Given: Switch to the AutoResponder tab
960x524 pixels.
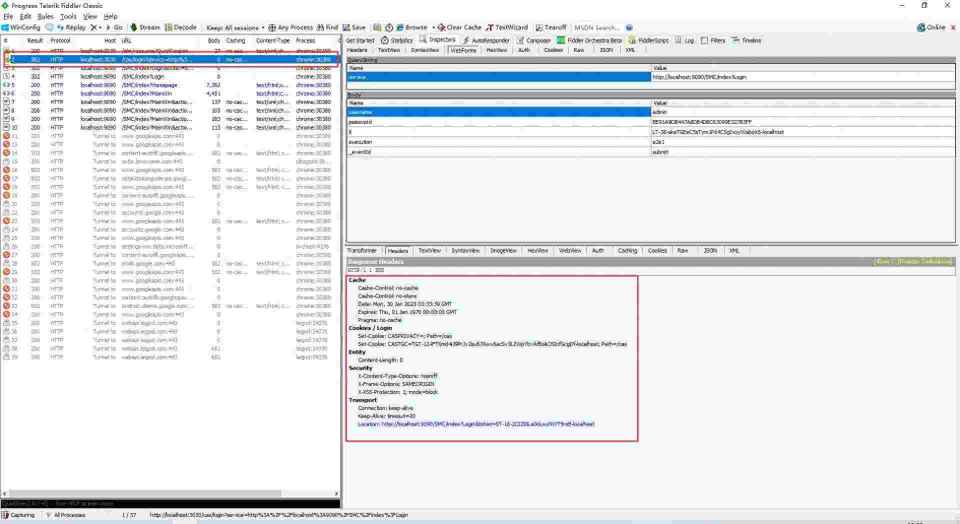Looking at the screenshot, I should tap(486, 40).
